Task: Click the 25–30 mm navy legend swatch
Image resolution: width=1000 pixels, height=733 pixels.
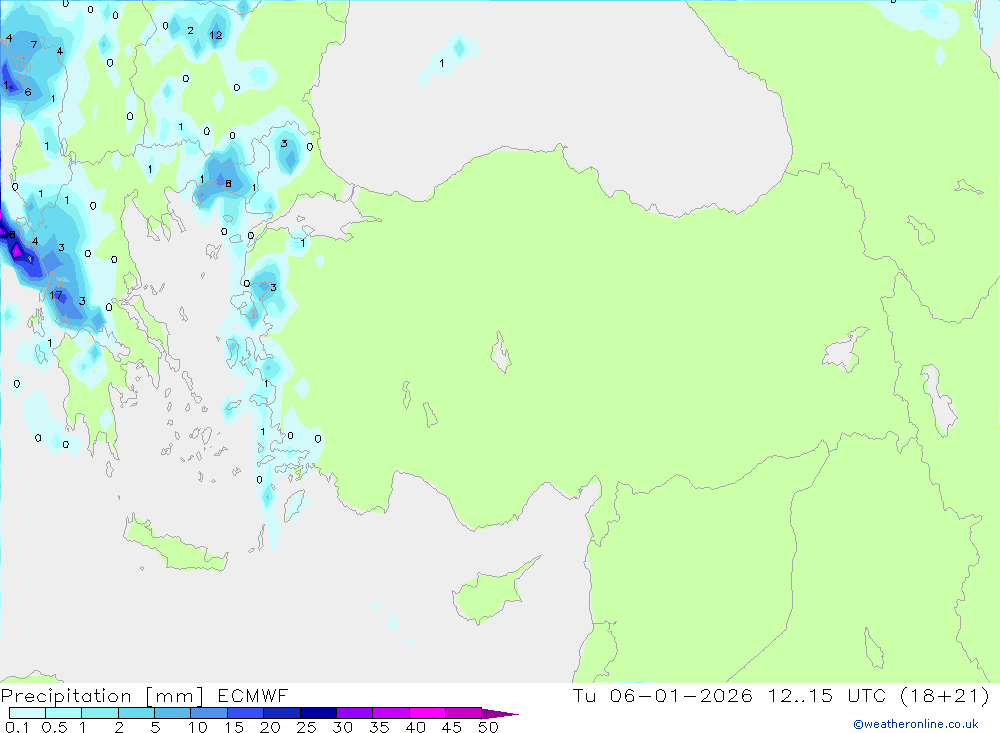Action: click(318, 713)
